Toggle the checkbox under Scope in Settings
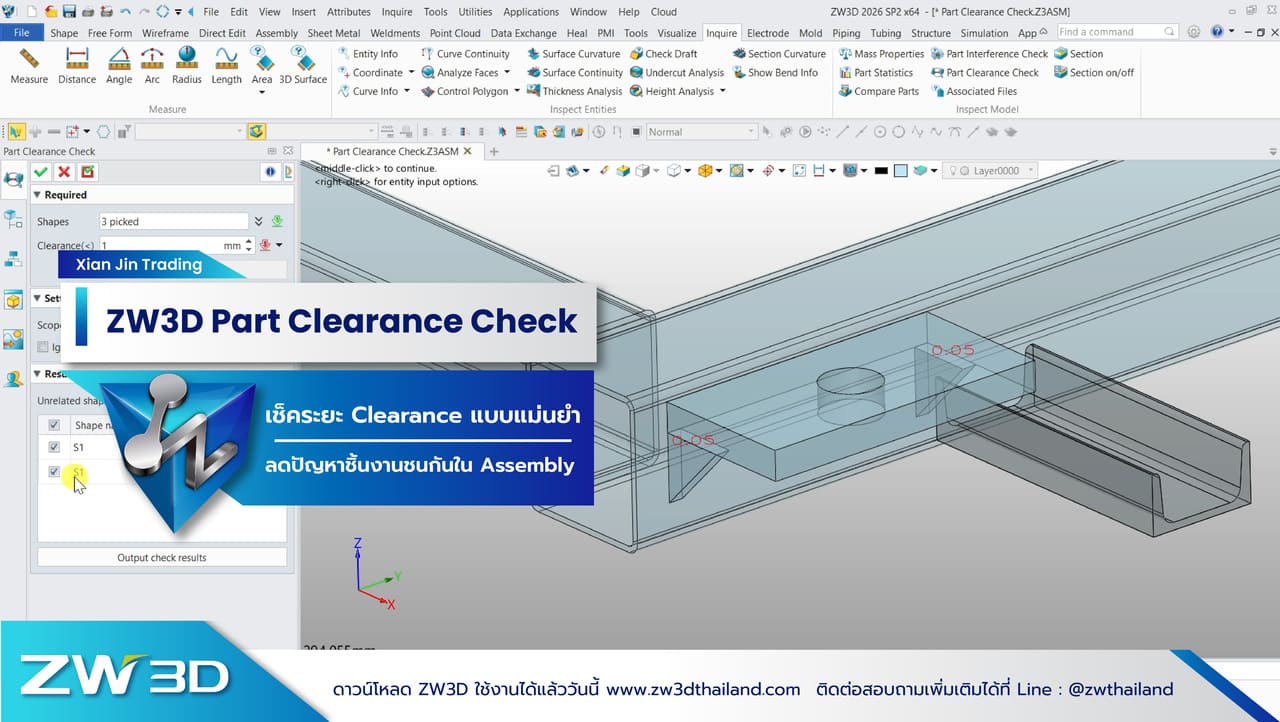Viewport: 1280px width, 722px height. 43,347
